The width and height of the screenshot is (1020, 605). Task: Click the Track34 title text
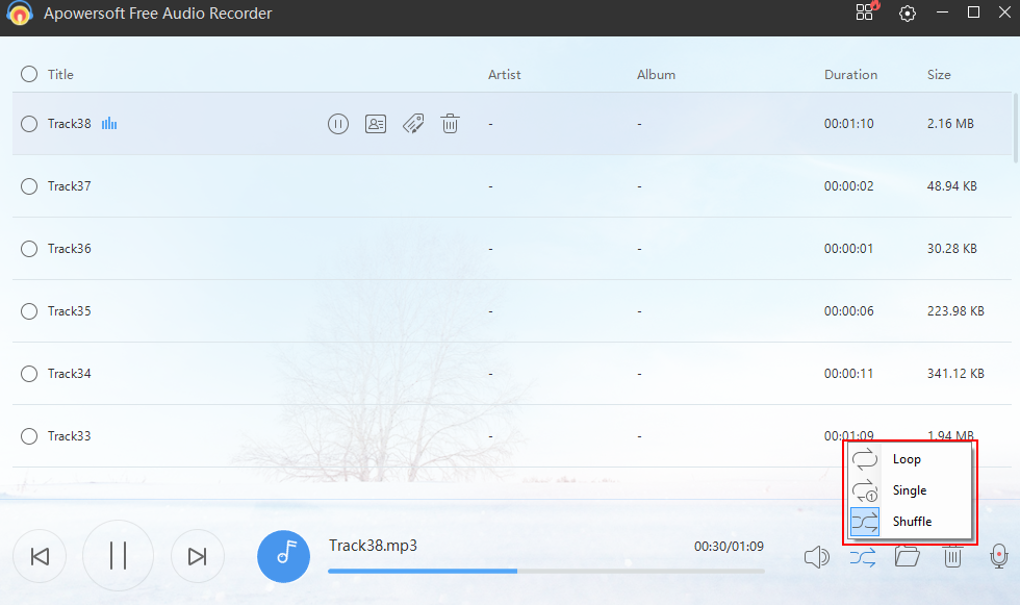(69, 373)
